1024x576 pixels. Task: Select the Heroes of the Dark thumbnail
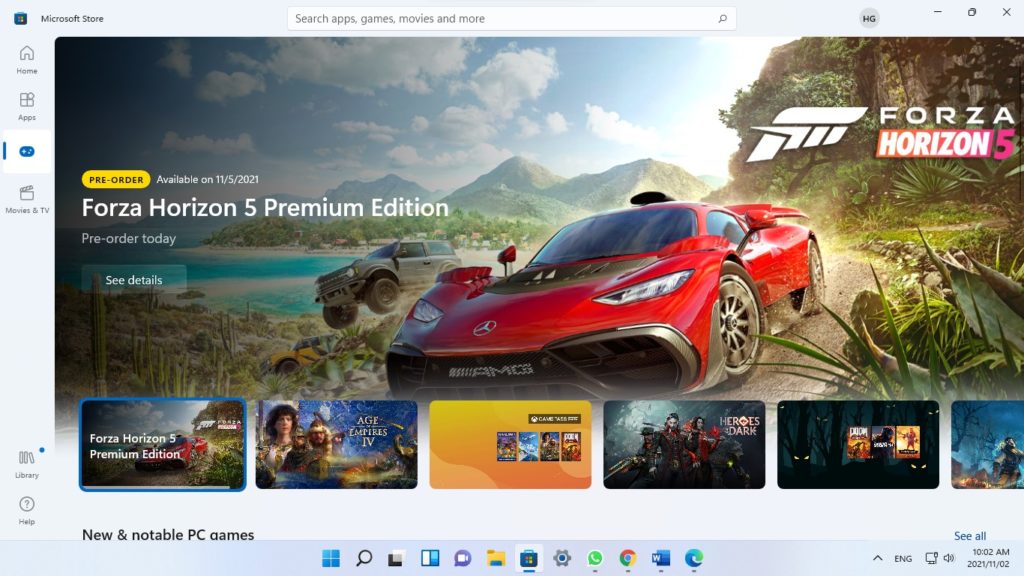(x=684, y=444)
